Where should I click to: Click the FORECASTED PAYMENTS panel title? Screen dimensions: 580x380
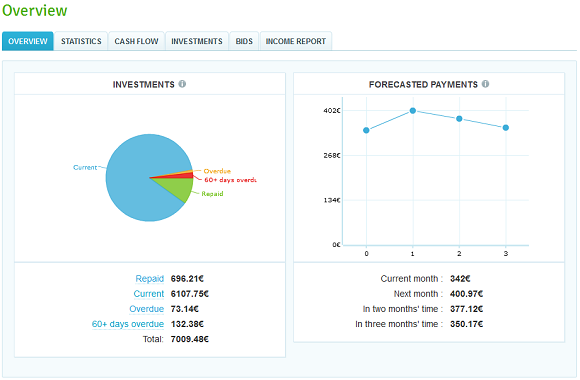423,84
